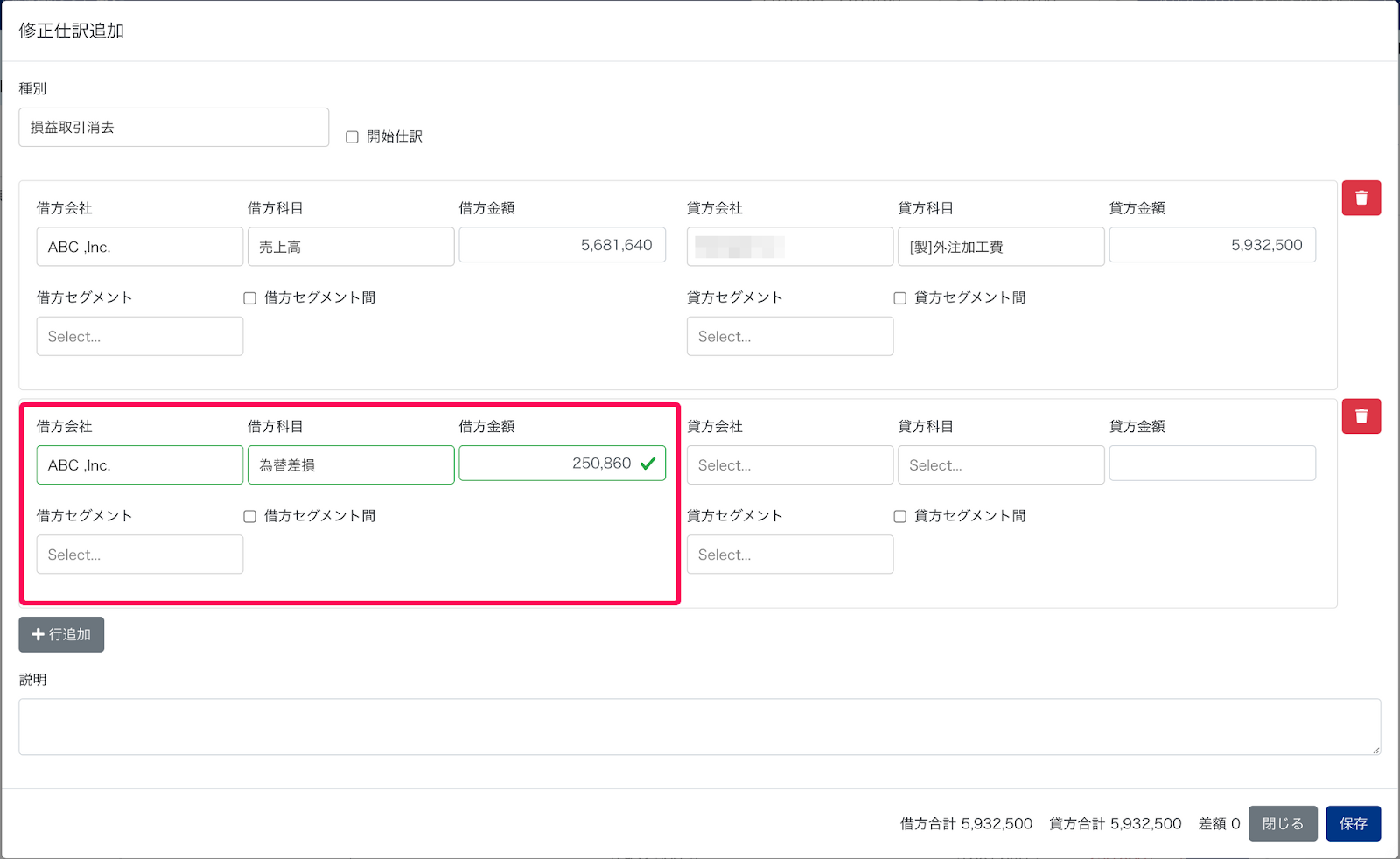The image size is (1400, 859).
Task: Click the 行追加 add row button
Action: [61, 634]
